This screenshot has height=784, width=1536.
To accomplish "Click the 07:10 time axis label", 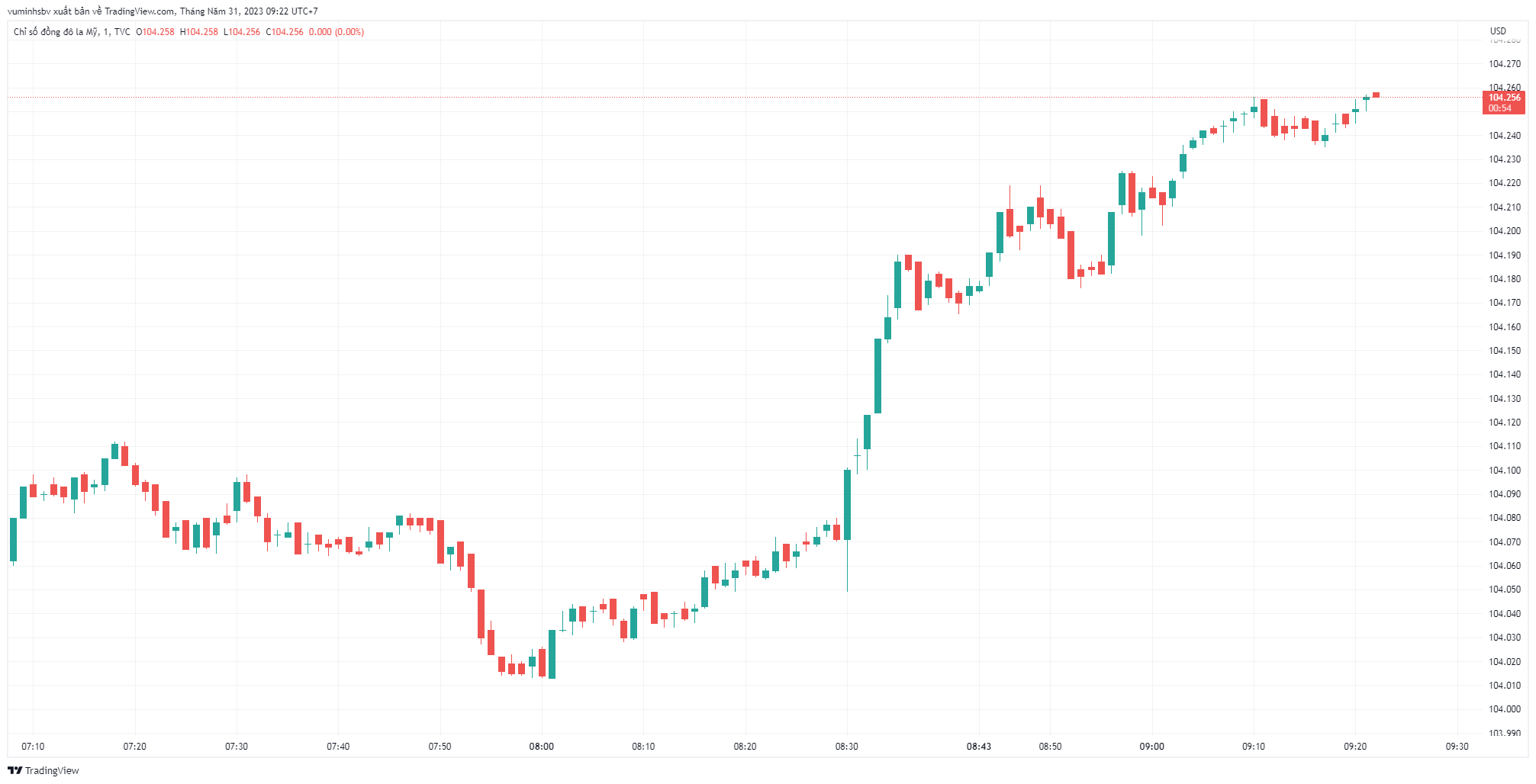I will click(x=33, y=746).
